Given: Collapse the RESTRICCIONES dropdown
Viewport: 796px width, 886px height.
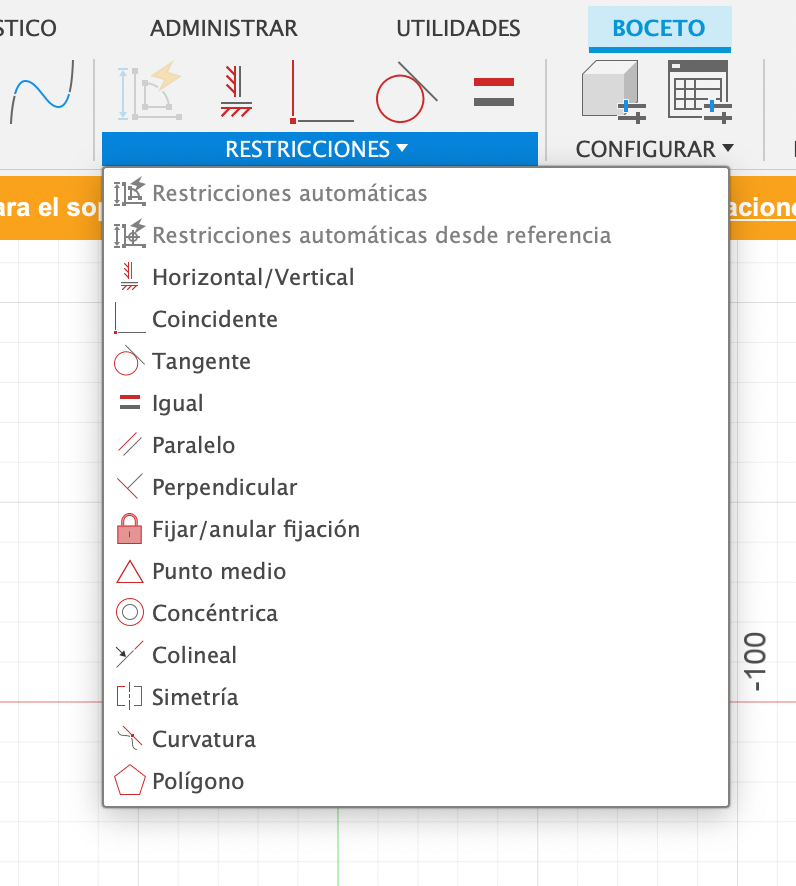Looking at the screenshot, I should pos(319,149).
